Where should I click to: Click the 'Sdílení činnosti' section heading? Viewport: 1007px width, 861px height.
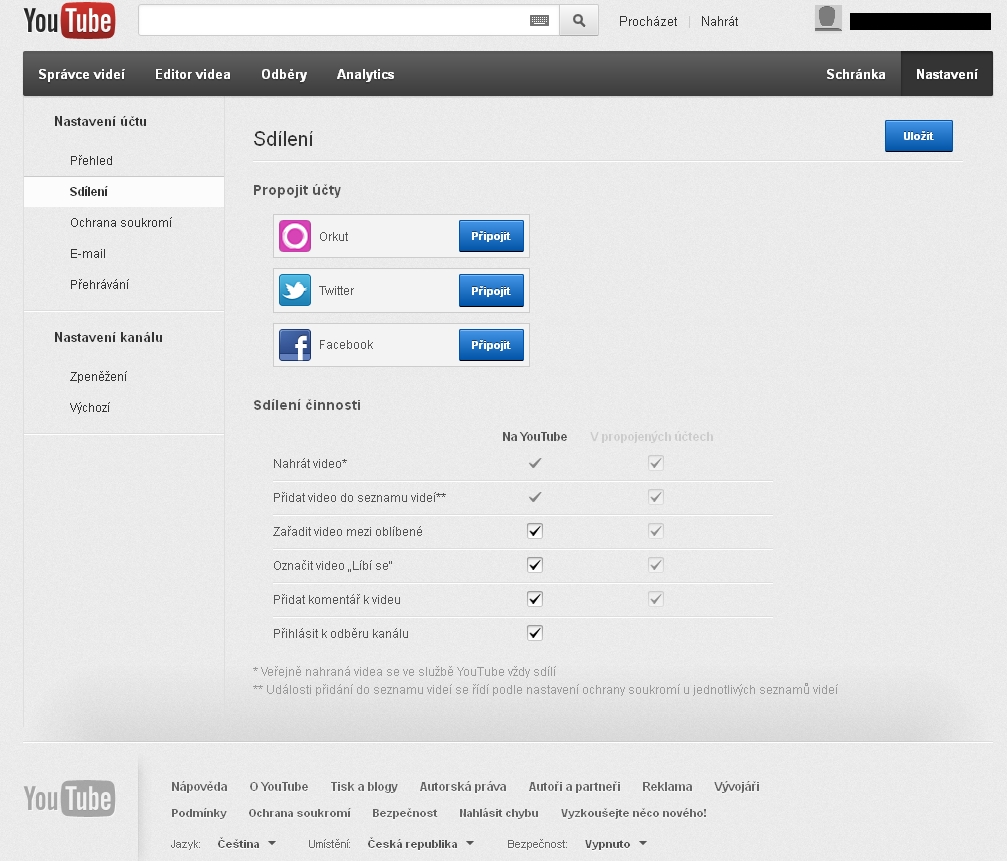point(307,405)
